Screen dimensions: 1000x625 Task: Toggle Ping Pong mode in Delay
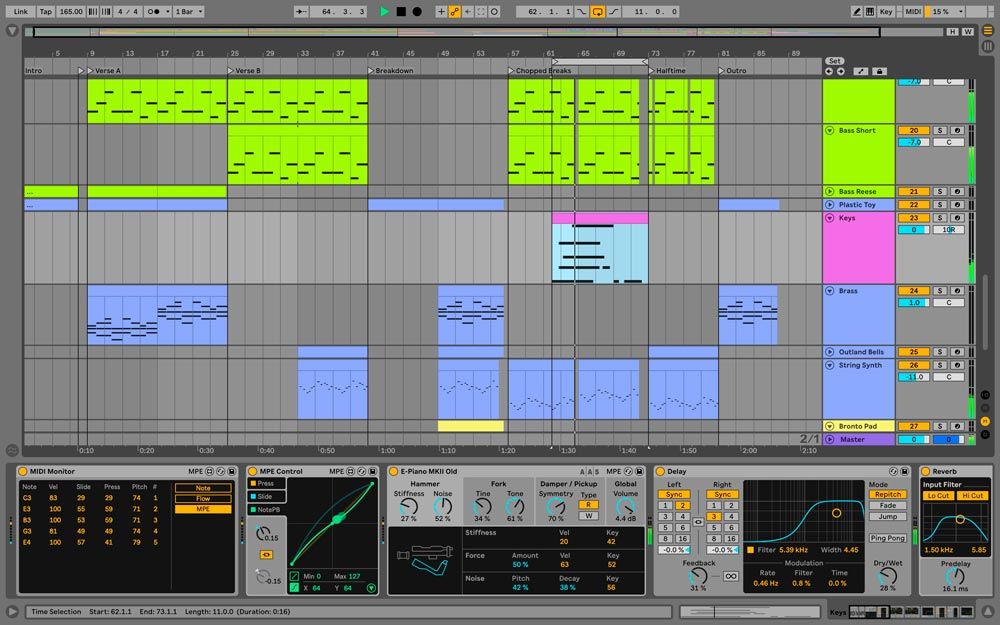point(887,538)
